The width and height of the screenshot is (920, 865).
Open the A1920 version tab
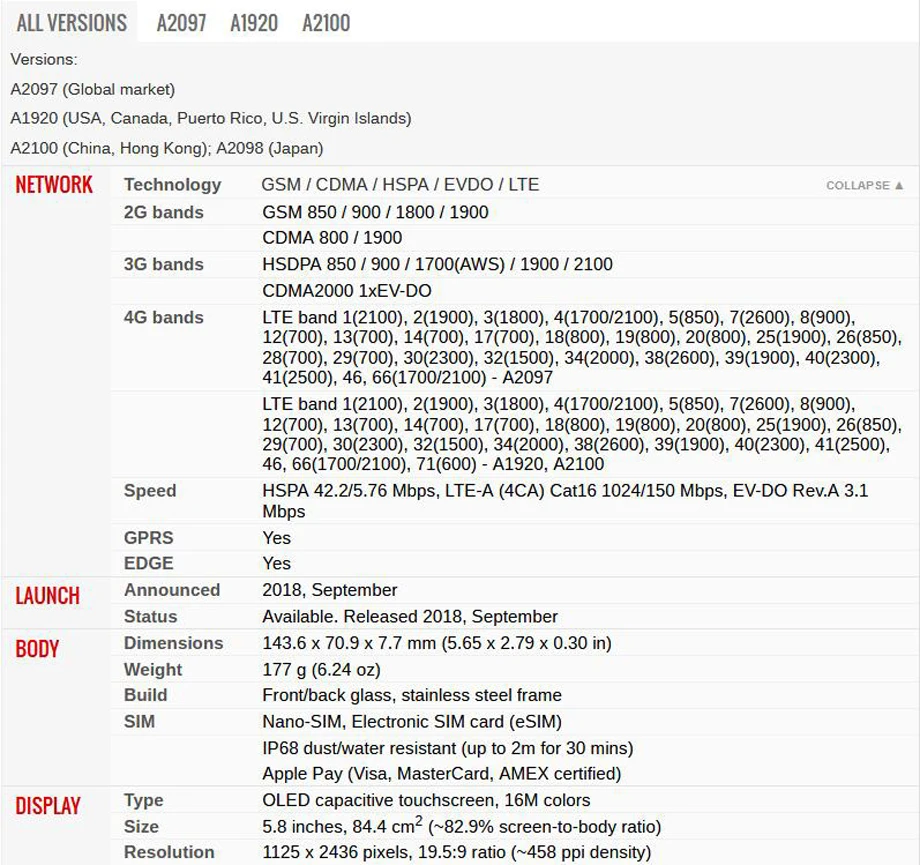tap(254, 23)
